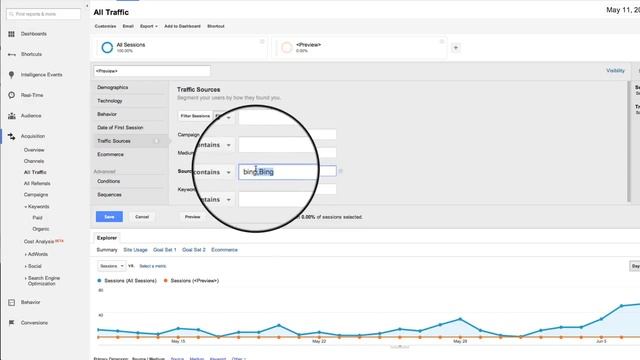Click the plus icon to add a segment
640x360 pixels.
tap(456, 48)
